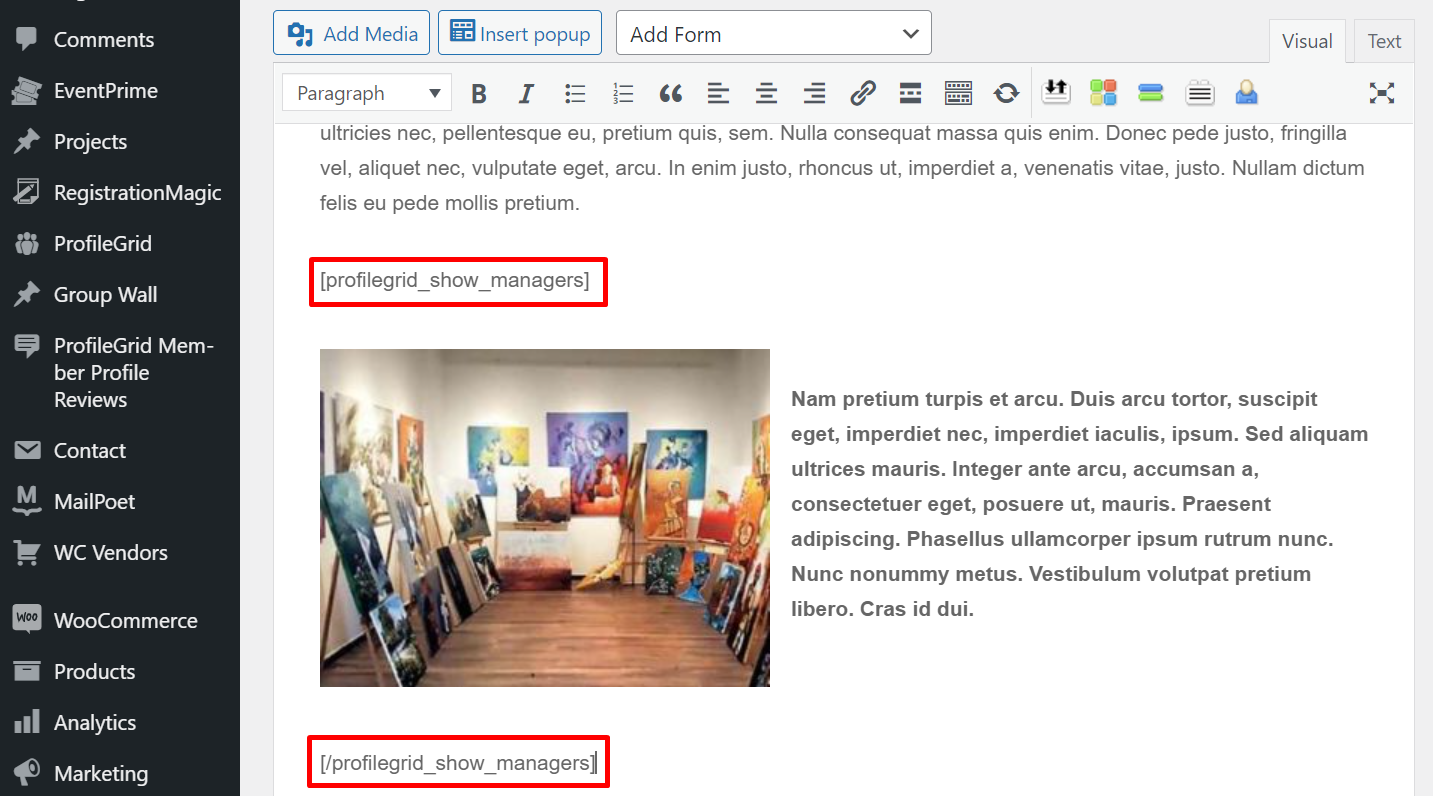Click the Insert popup button
This screenshot has height=796, width=1433.
[520, 34]
